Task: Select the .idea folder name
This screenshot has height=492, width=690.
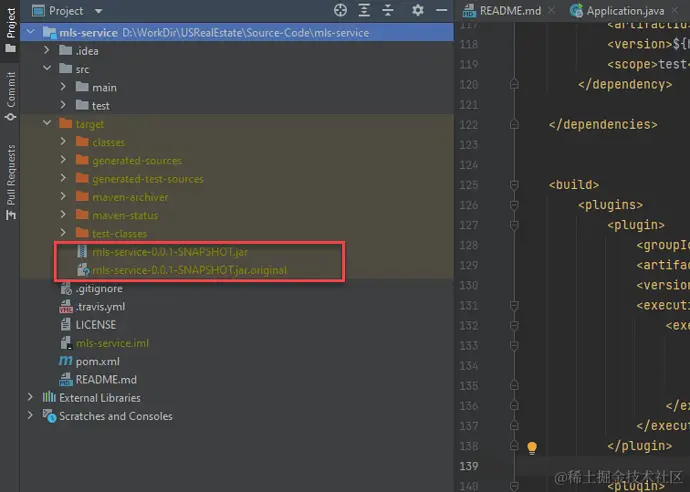Action: [x=87, y=51]
